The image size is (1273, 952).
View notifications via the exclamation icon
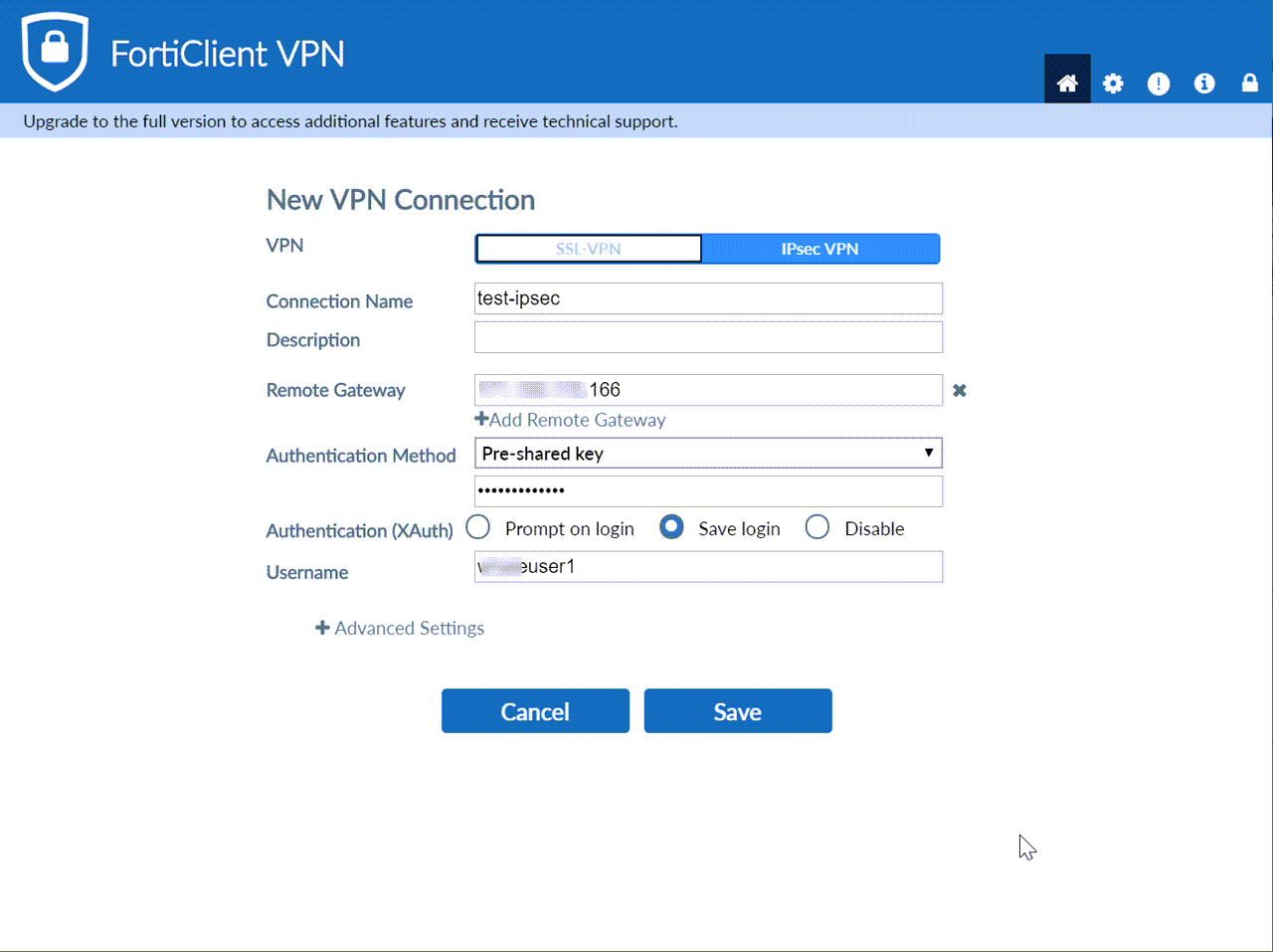tap(1159, 84)
